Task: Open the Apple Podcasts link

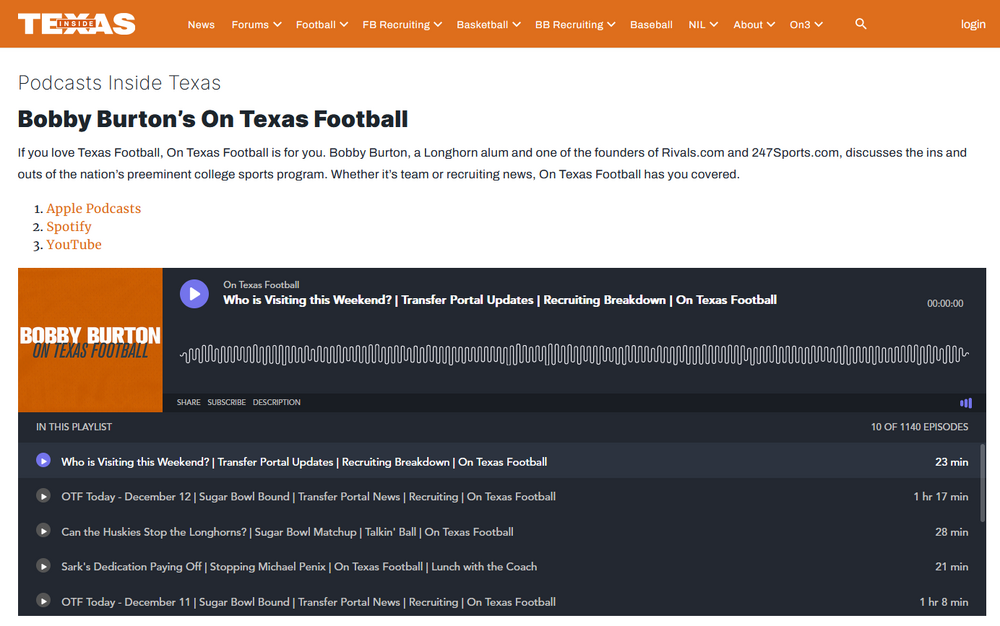Action: coord(93,208)
